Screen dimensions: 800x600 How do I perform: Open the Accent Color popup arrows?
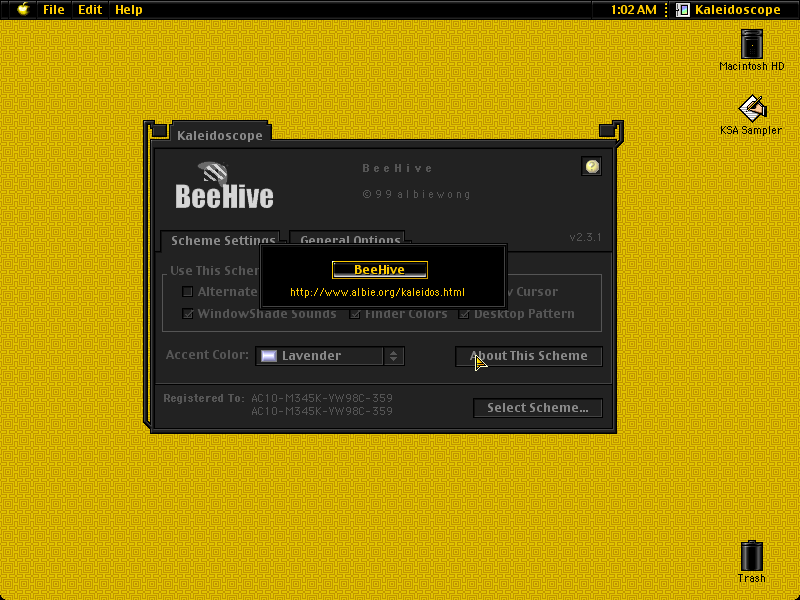point(393,356)
